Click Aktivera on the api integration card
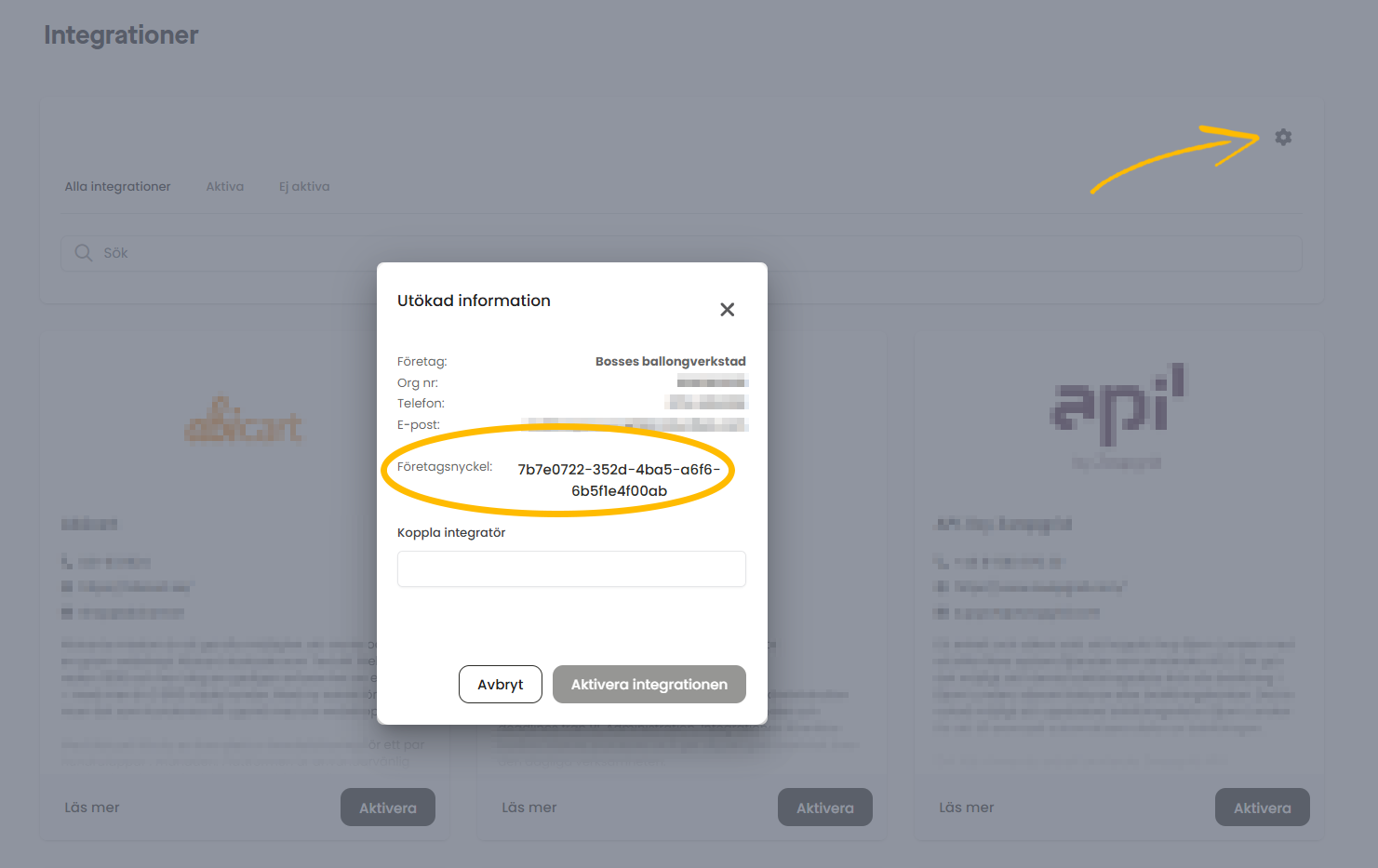Image resolution: width=1378 pixels, height=868 pixels. click(x=1263, y=808)
